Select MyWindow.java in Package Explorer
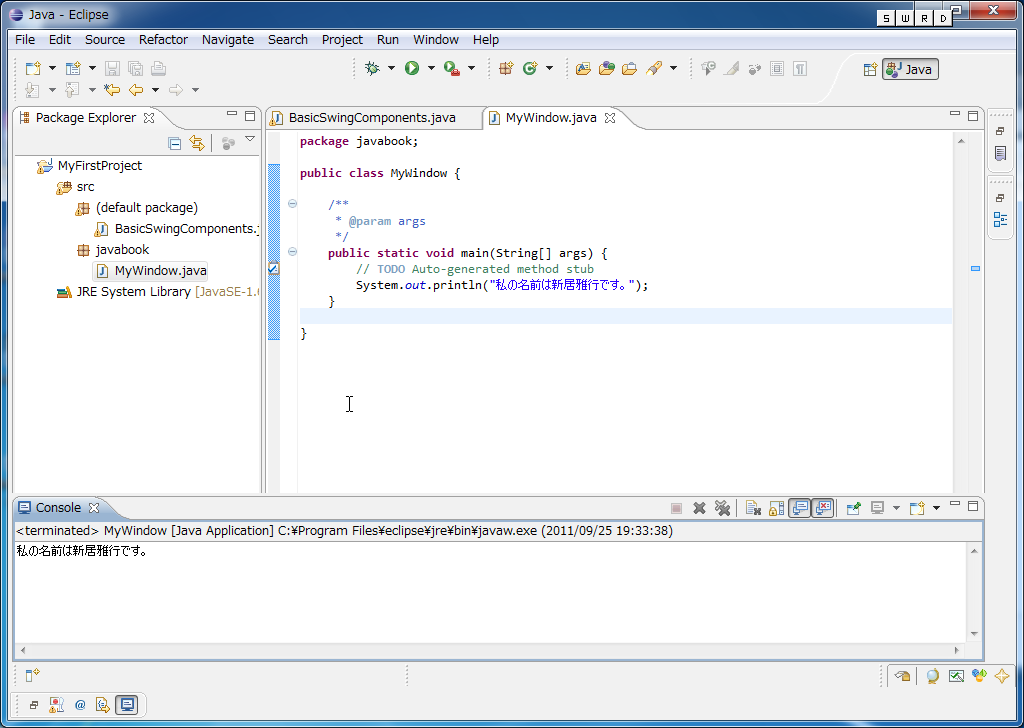Screen dimensions: 1024x728 [x=160, y=270]
